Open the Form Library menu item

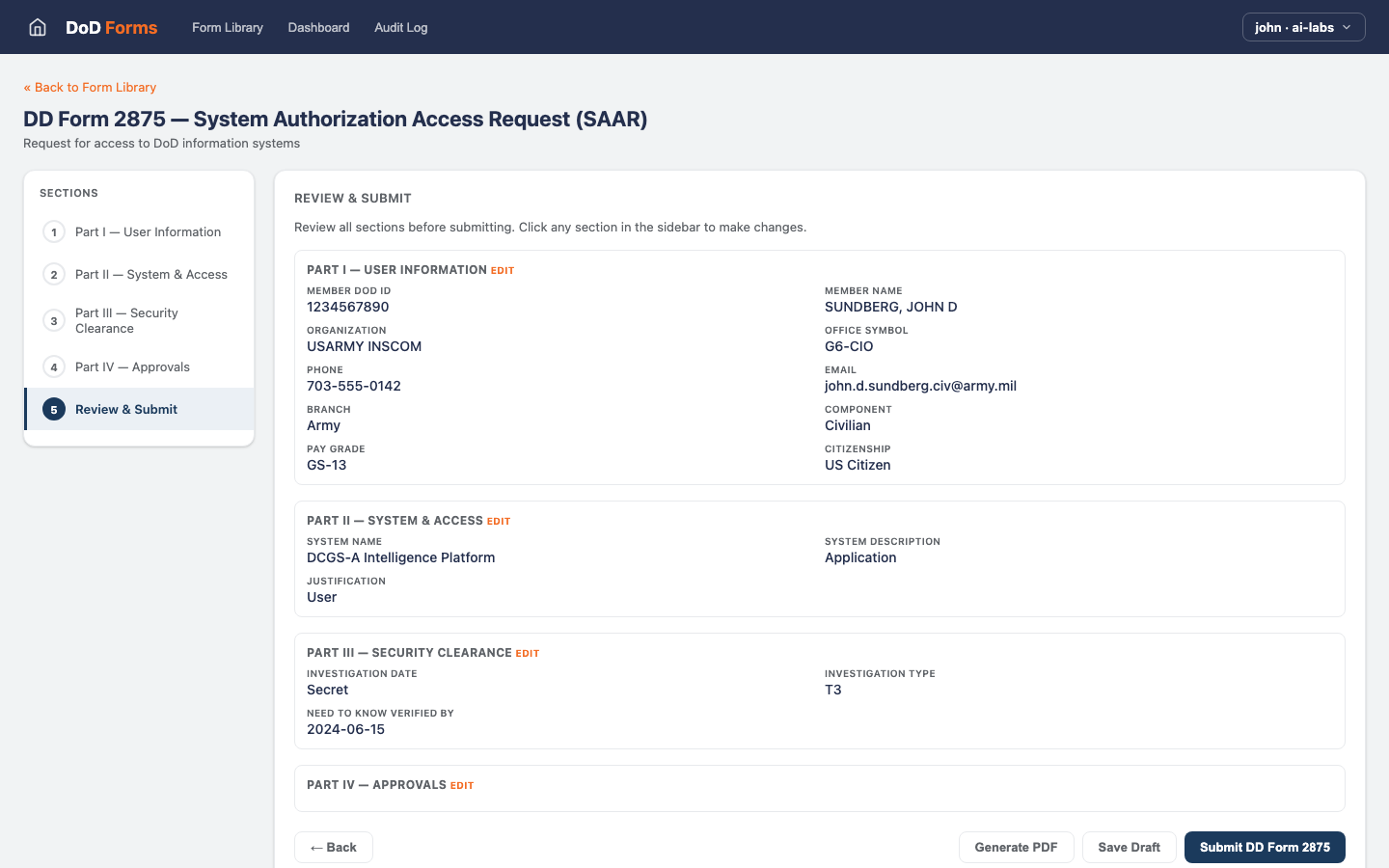tap(228, 27)
